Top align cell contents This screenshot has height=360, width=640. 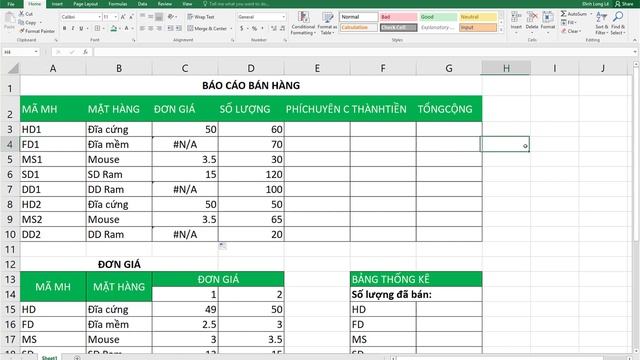click(x=142, y=17)
